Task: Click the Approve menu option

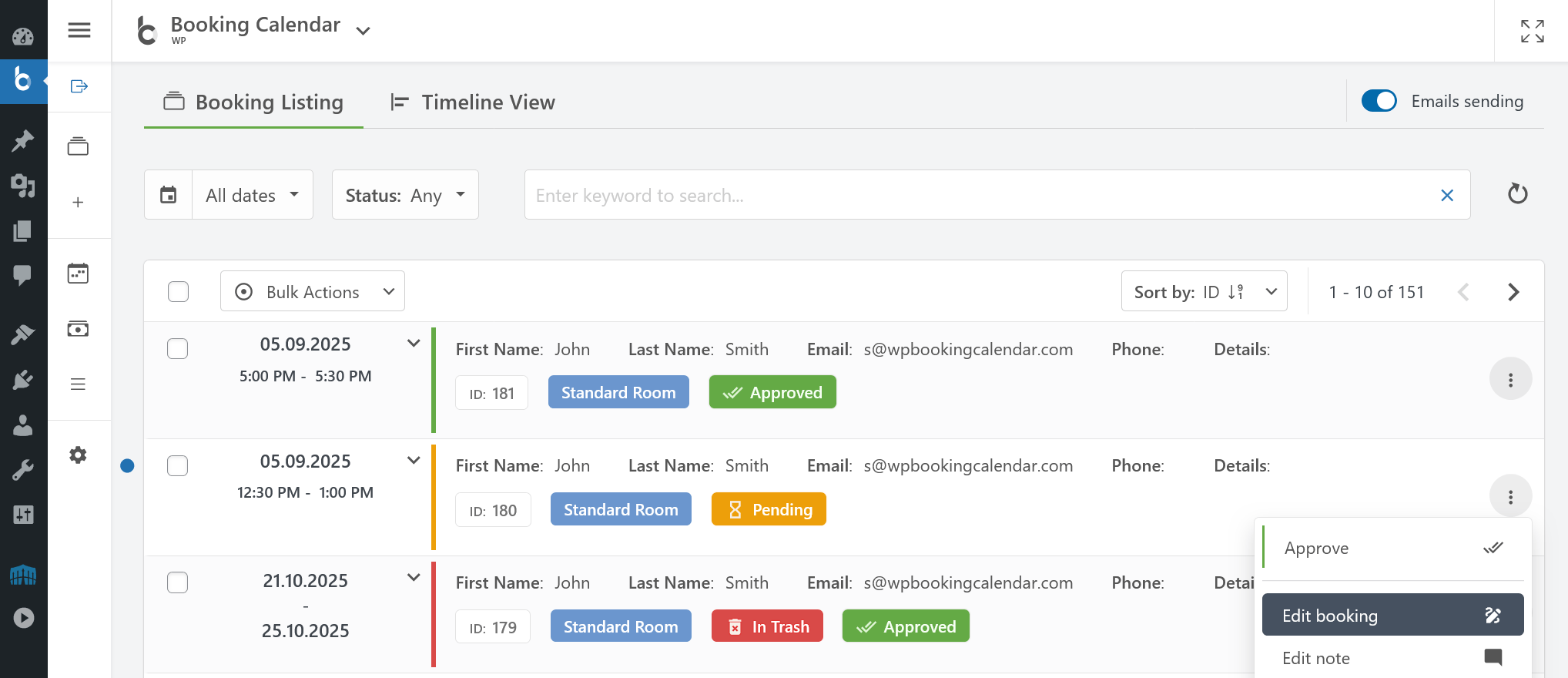Action: (1392, 549)
